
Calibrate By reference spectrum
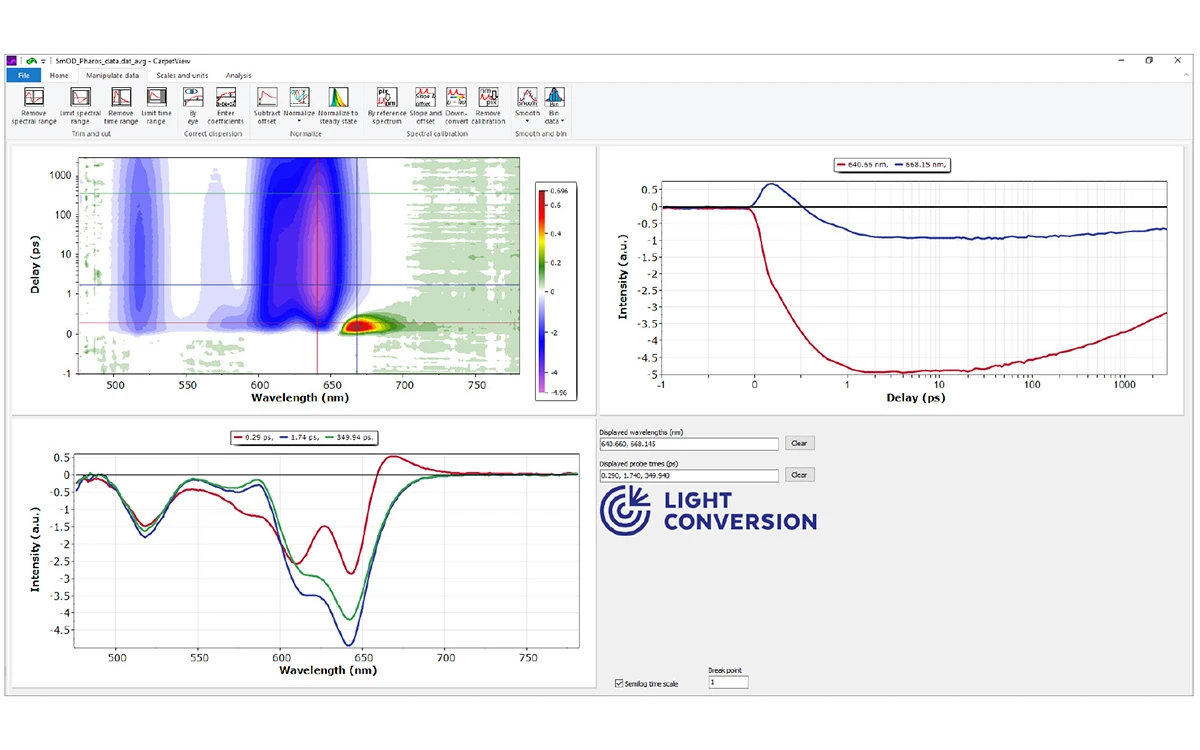(x=386, y=104)
